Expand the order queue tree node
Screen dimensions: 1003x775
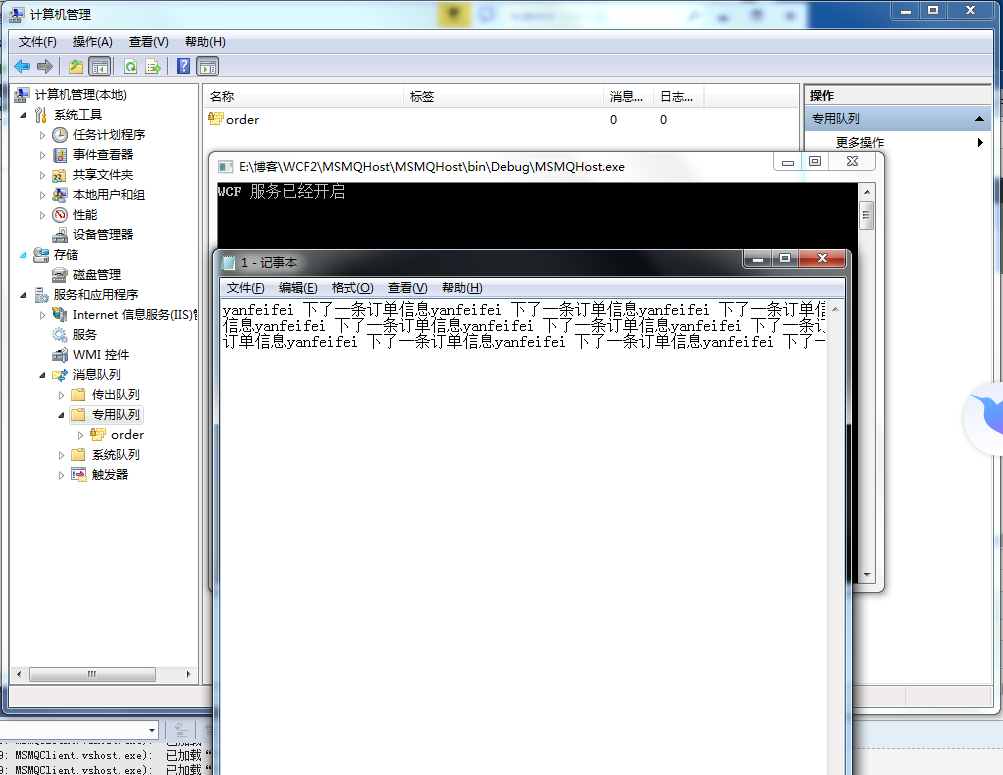81,435
